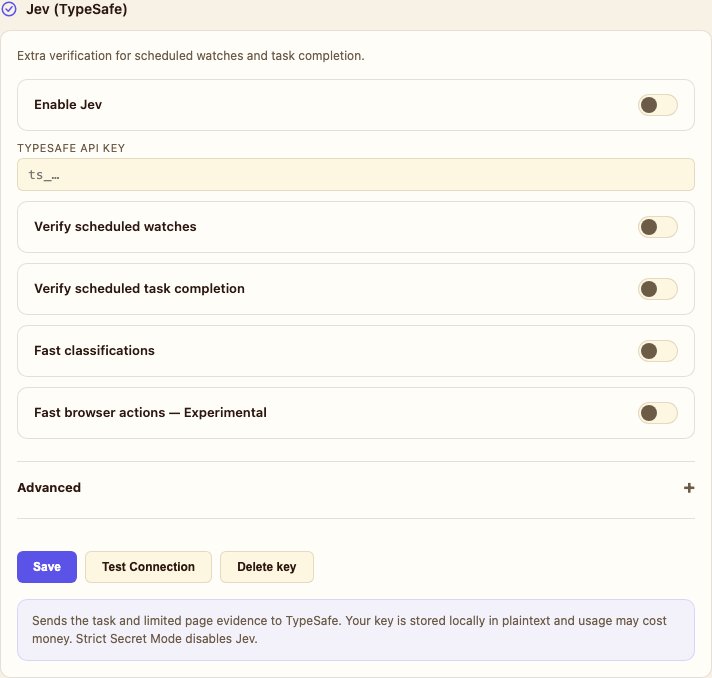Screen dimensions: 712x678
Task: Select the Jev (TypeSafe) section title
Action: pos(77,9)
